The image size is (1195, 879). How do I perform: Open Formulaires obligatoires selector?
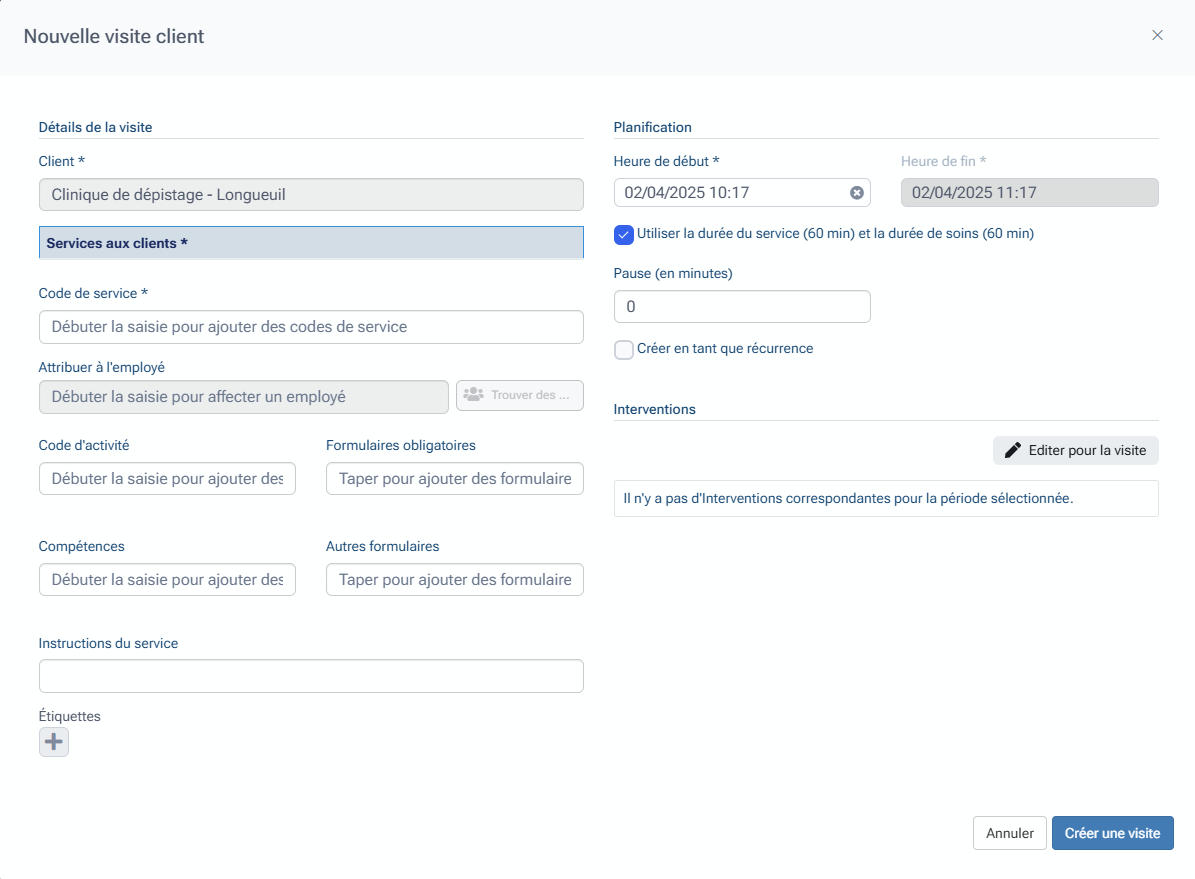pos(454,479)
